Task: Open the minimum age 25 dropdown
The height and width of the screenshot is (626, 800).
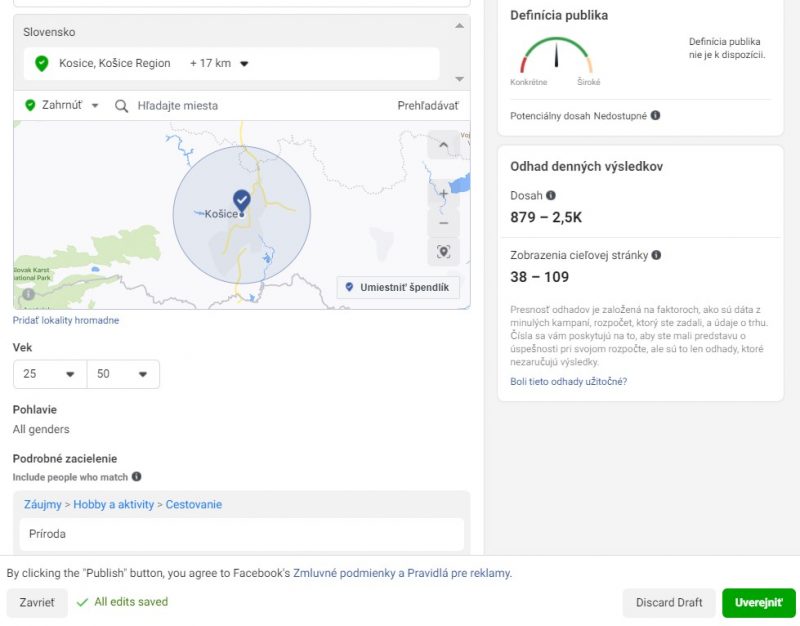Action: tap(50, 374)
